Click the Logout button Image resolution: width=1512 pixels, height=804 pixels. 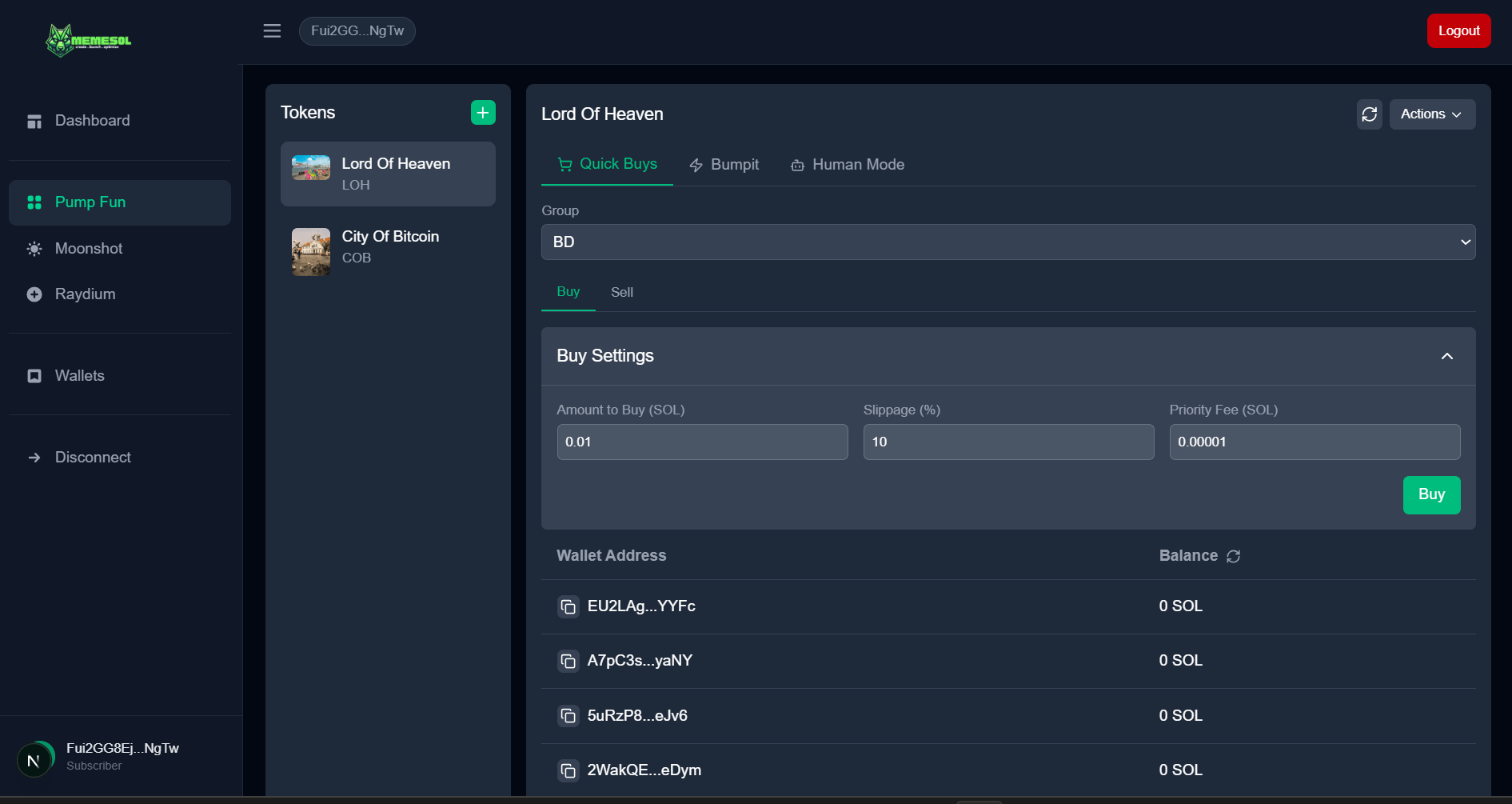pyautogui.click(x=1459, y=30)
